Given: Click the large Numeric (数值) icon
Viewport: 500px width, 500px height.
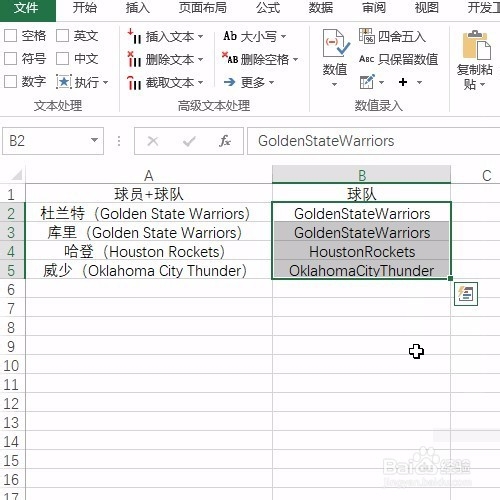Looking at the screenshot, I should click(336, 43).
